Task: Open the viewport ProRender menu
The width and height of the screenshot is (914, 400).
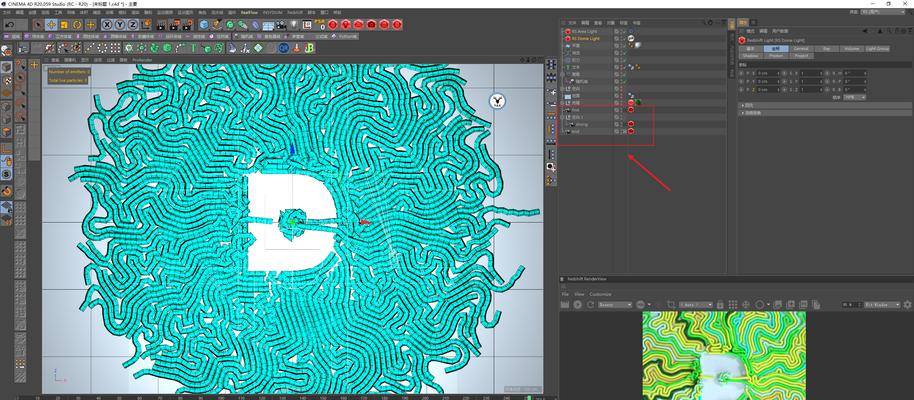Action: [x=142, y=59]
